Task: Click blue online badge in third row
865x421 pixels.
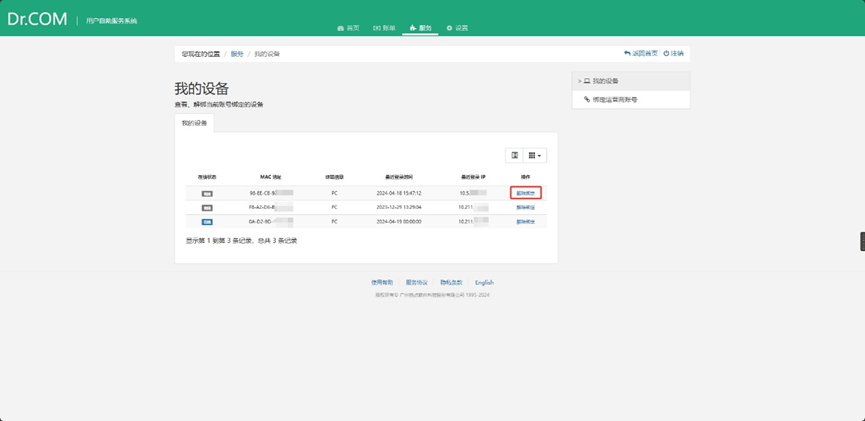Action: (207, 221)
